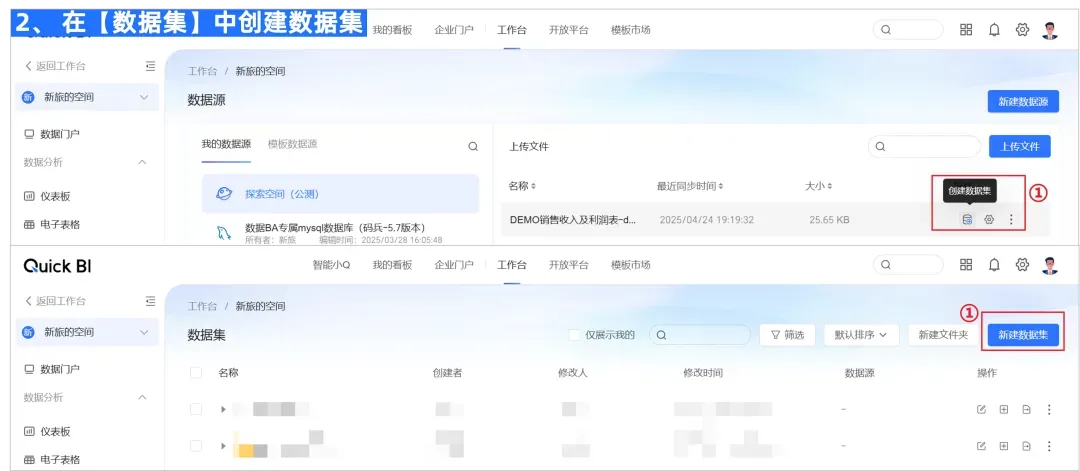
Task: Open the three-dot menu in the DEMO file row
Action: coord(1011,220)
